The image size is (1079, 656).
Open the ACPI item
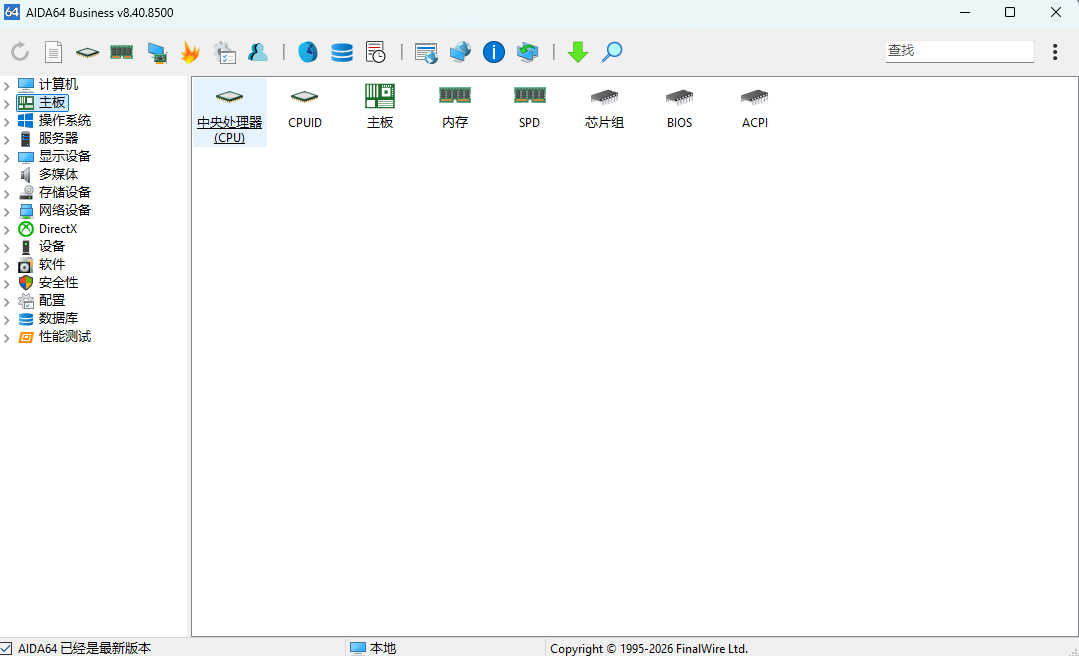click(x=755, y=109)
